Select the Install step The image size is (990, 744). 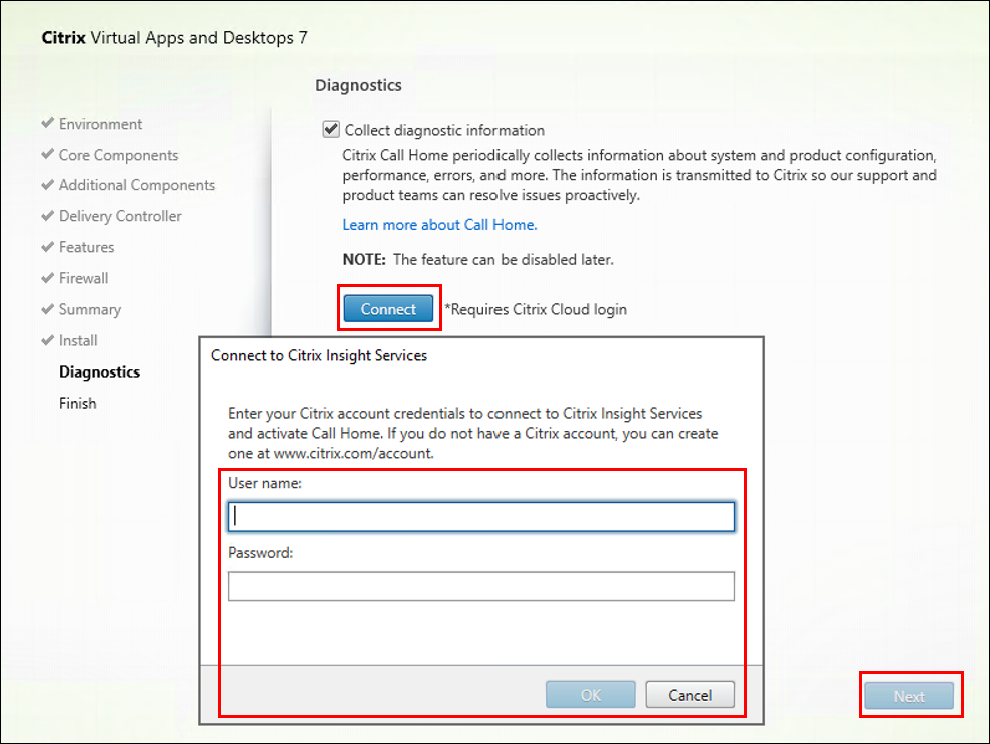[78, 340]
